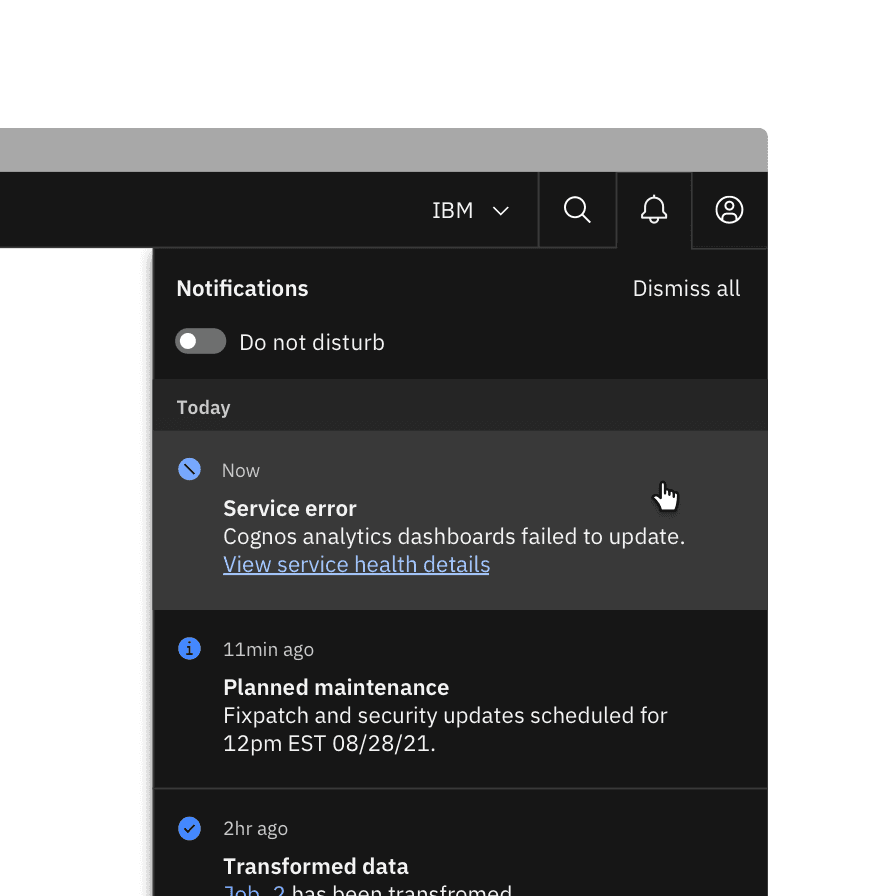
Task: Open View service health details link
Action: [x=356, y=565]
